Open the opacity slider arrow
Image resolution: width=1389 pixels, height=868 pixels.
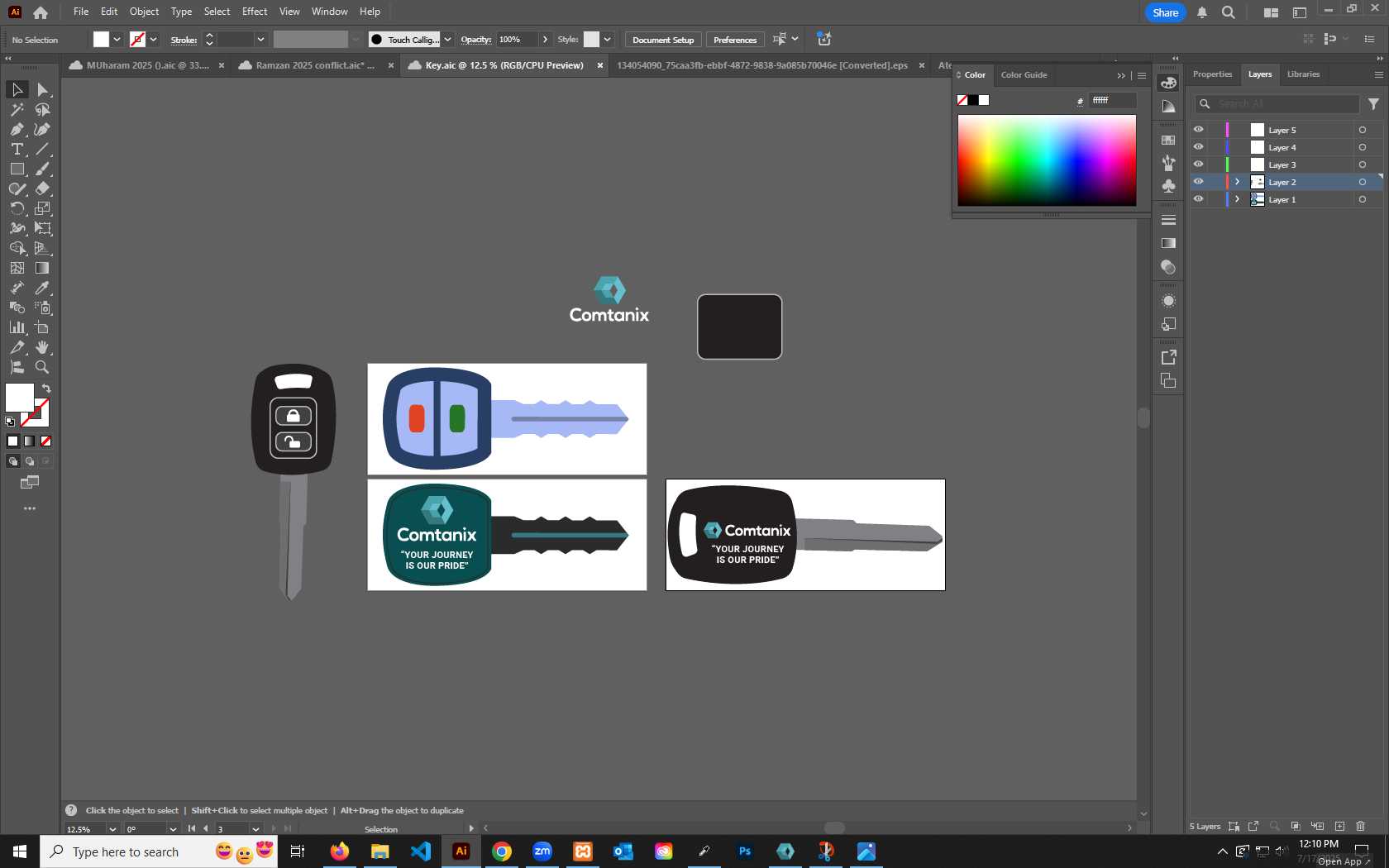coord(545,40)
